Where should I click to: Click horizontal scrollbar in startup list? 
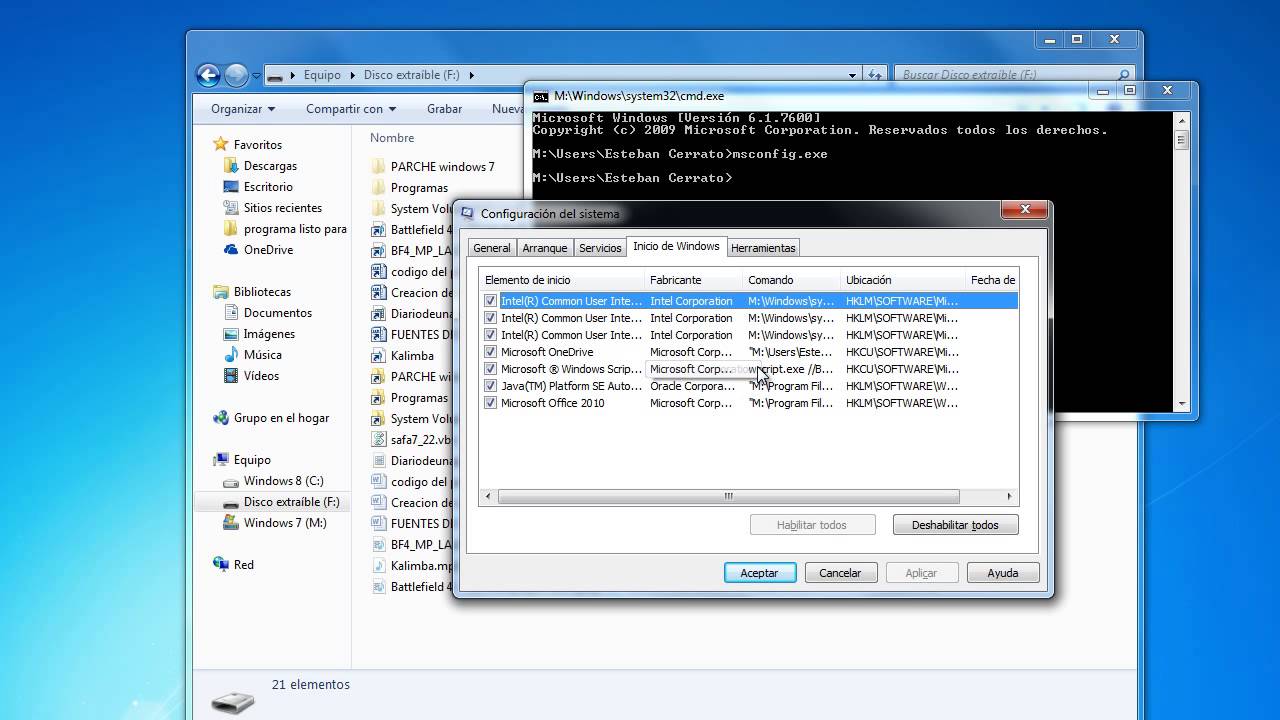click(728, 496)
